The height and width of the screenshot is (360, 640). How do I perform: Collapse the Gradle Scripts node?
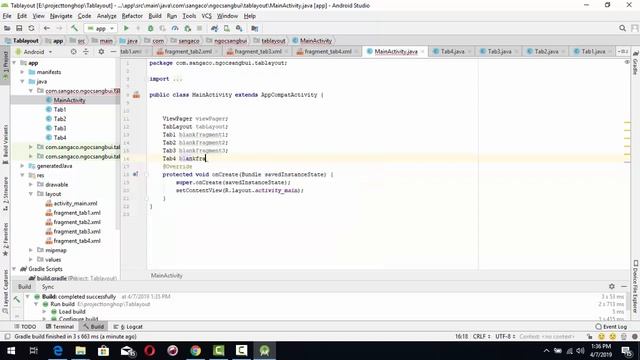[x=14, y=269]
